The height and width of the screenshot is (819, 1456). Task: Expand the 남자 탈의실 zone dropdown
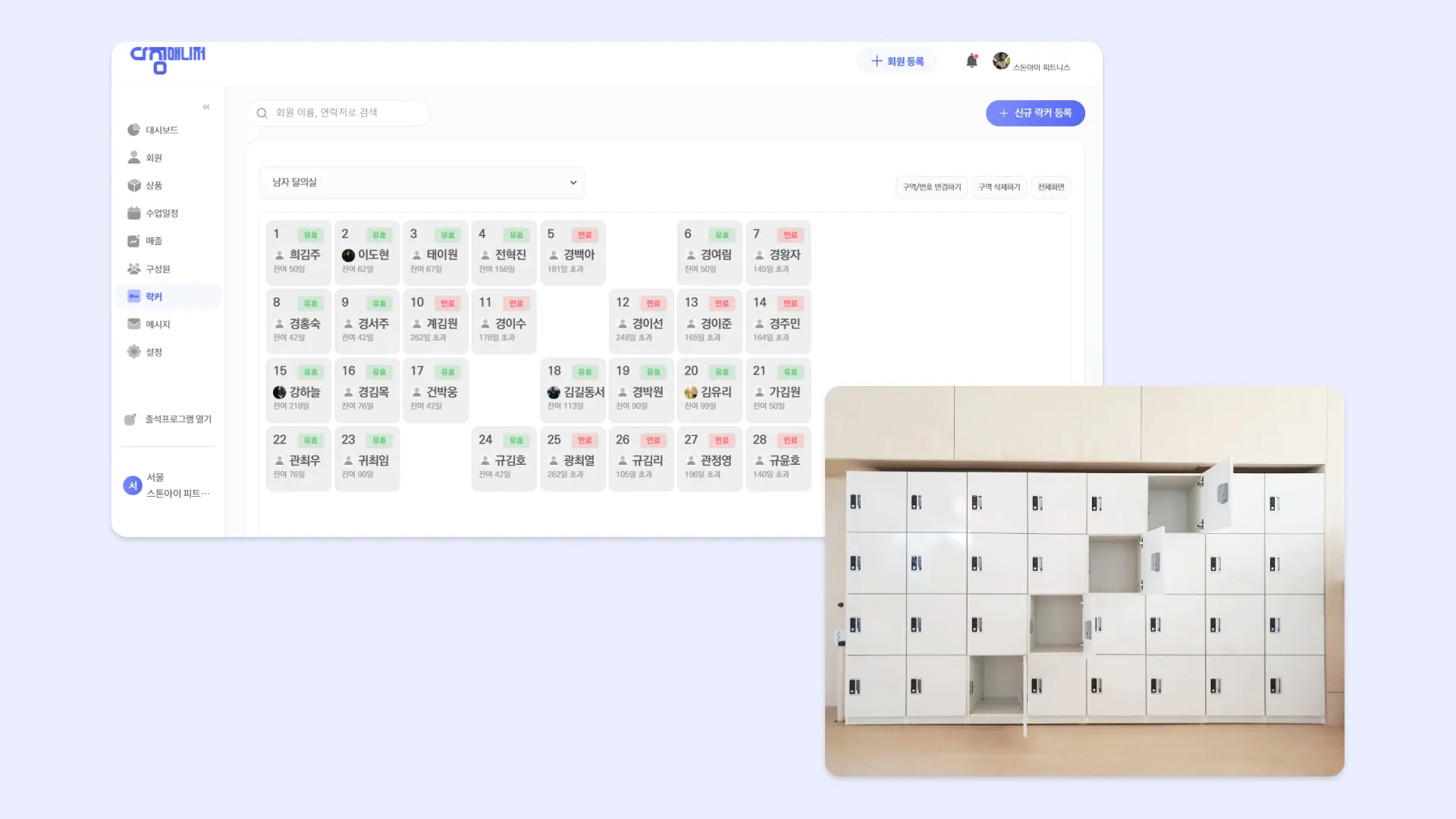(x=422, y=183)
